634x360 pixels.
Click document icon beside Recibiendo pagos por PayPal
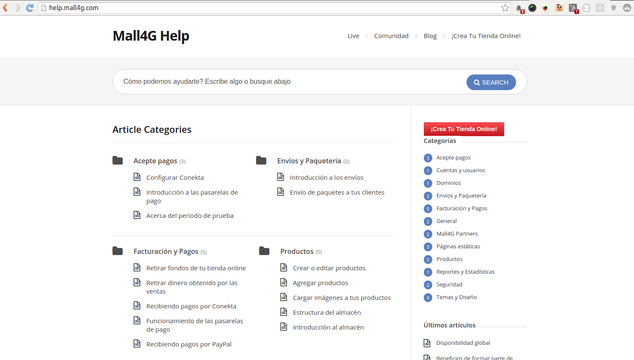coord(137,344)
